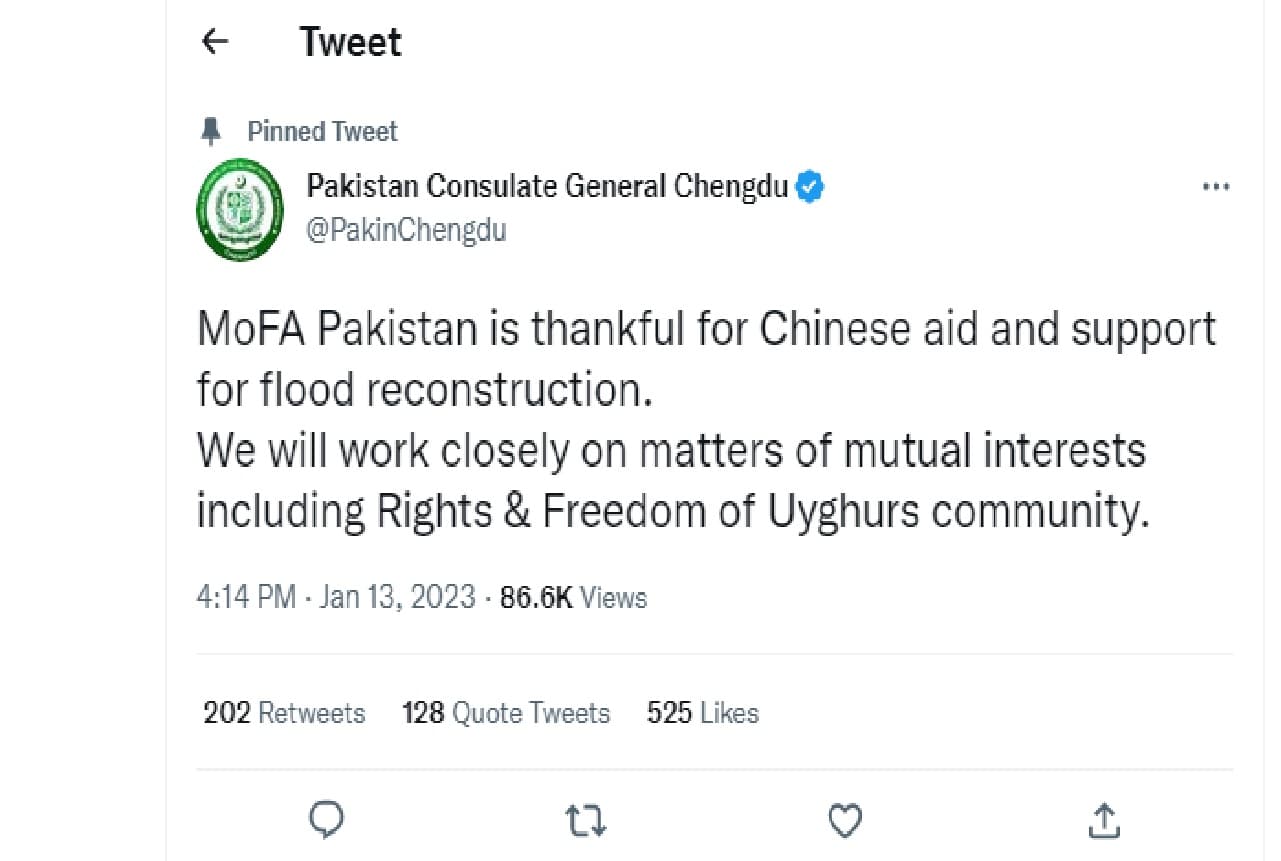
Task: Click the retweet arrows icon
Action: [x=585, y=821]
